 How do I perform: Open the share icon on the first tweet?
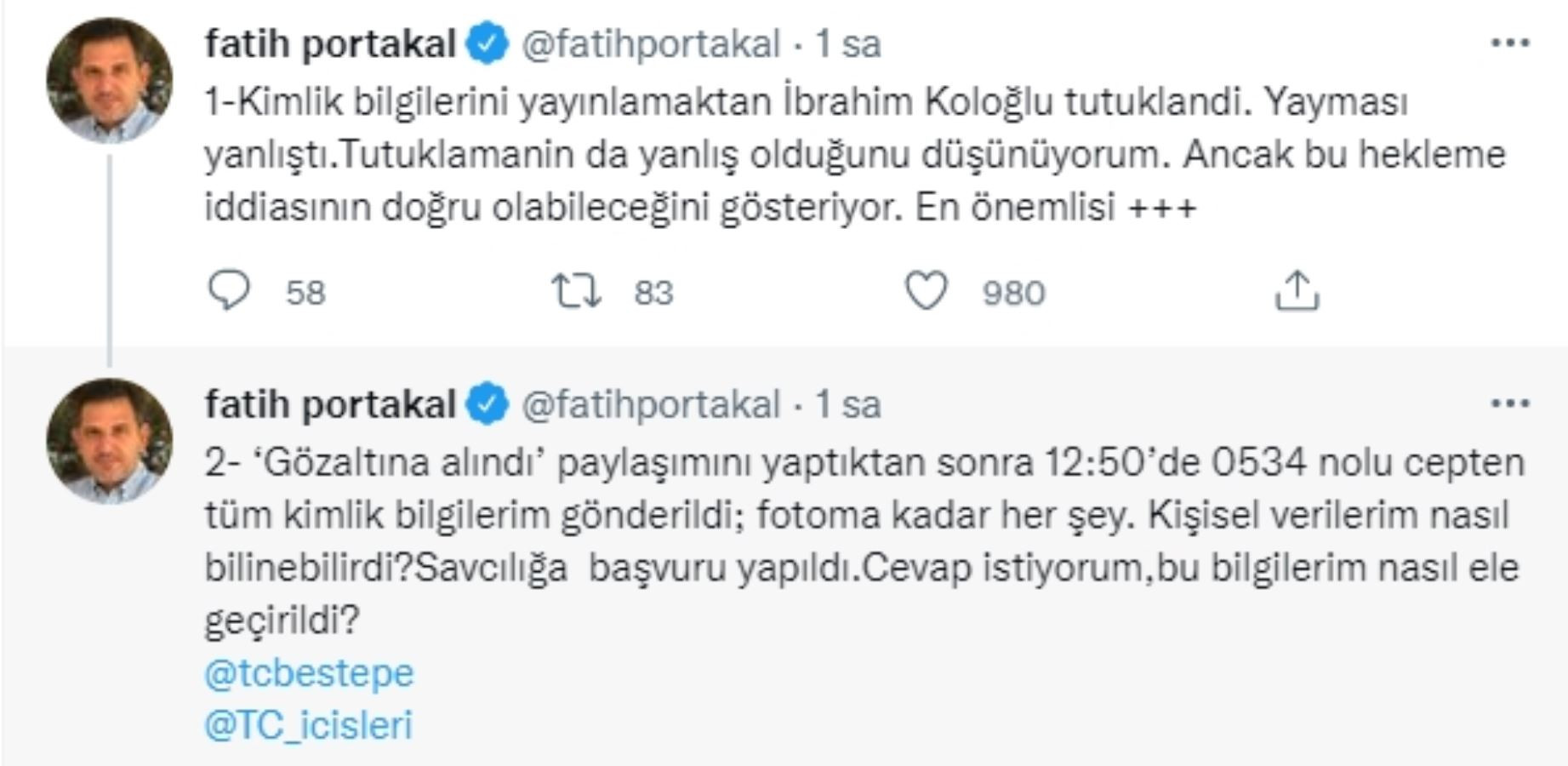tap(1297, 289)
